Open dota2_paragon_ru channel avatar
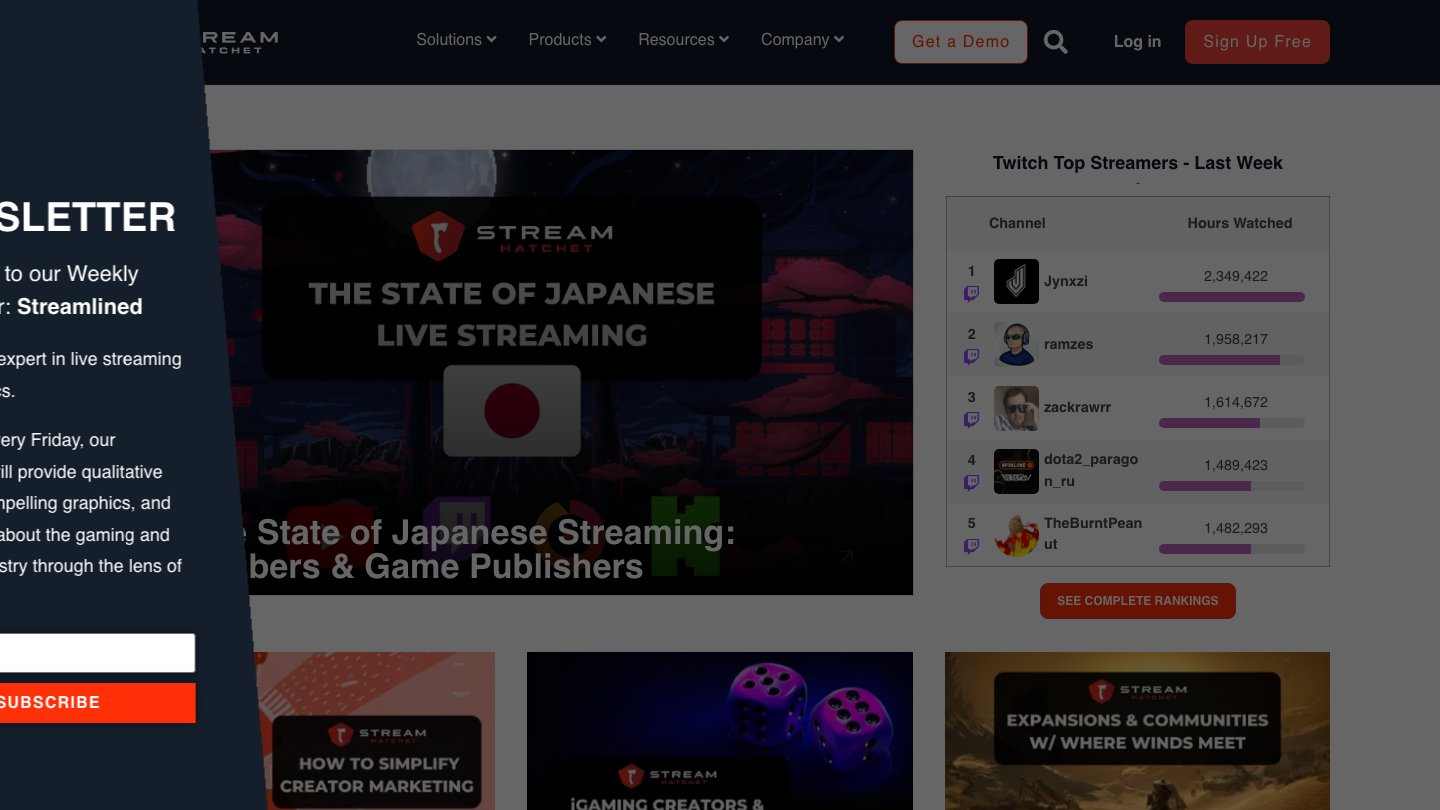This screenshot has width=1440, height=810. coord(1016,471)
